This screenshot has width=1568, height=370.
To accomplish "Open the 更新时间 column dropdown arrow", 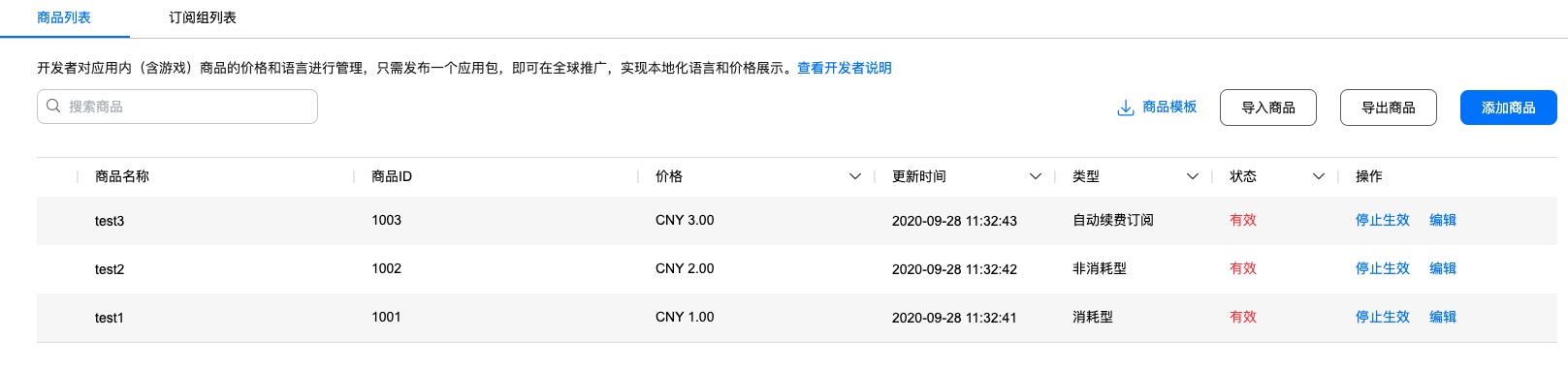I will [x=1036, y=176].
